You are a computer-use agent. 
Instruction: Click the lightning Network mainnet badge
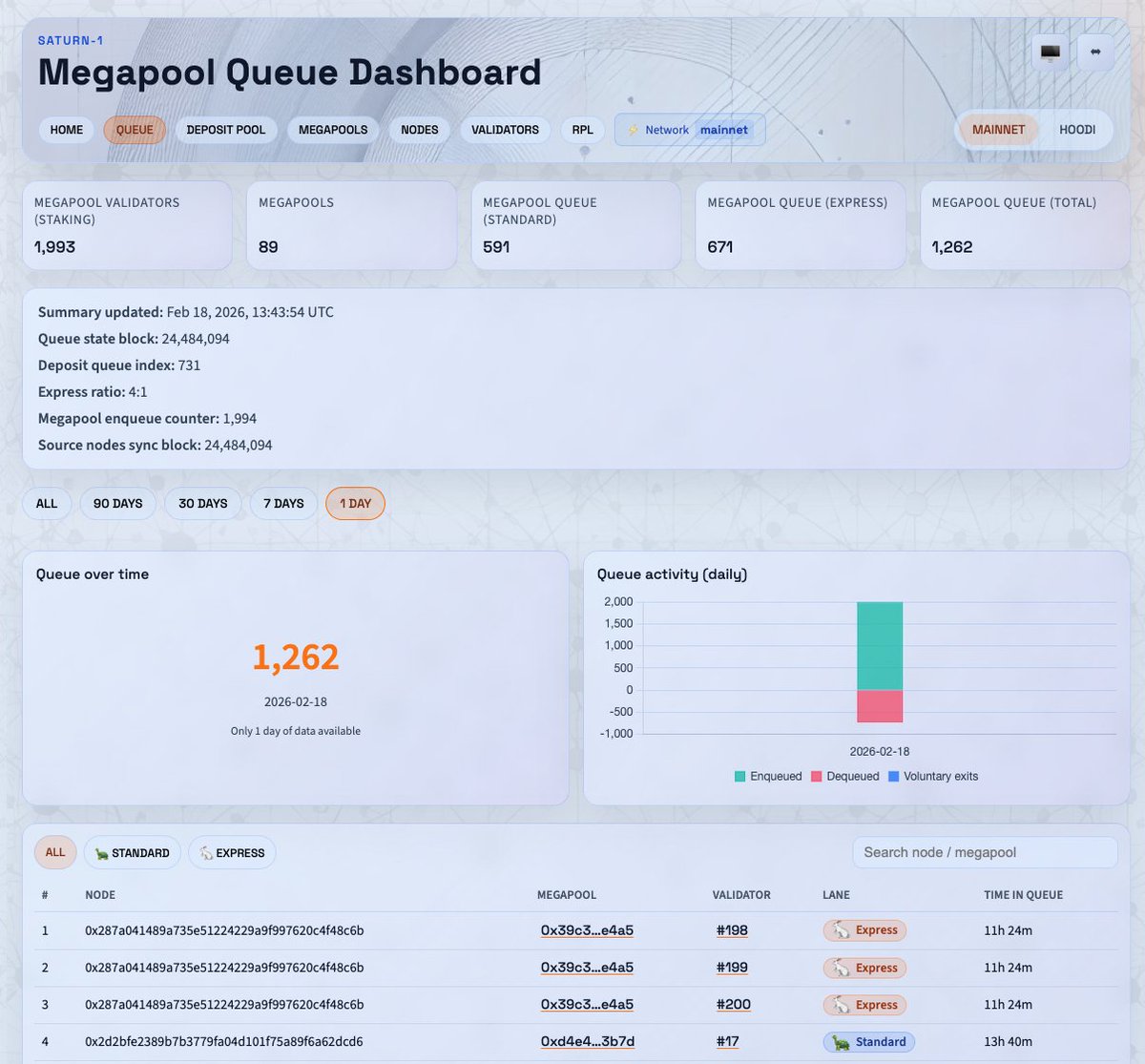(x=690, y=130)
